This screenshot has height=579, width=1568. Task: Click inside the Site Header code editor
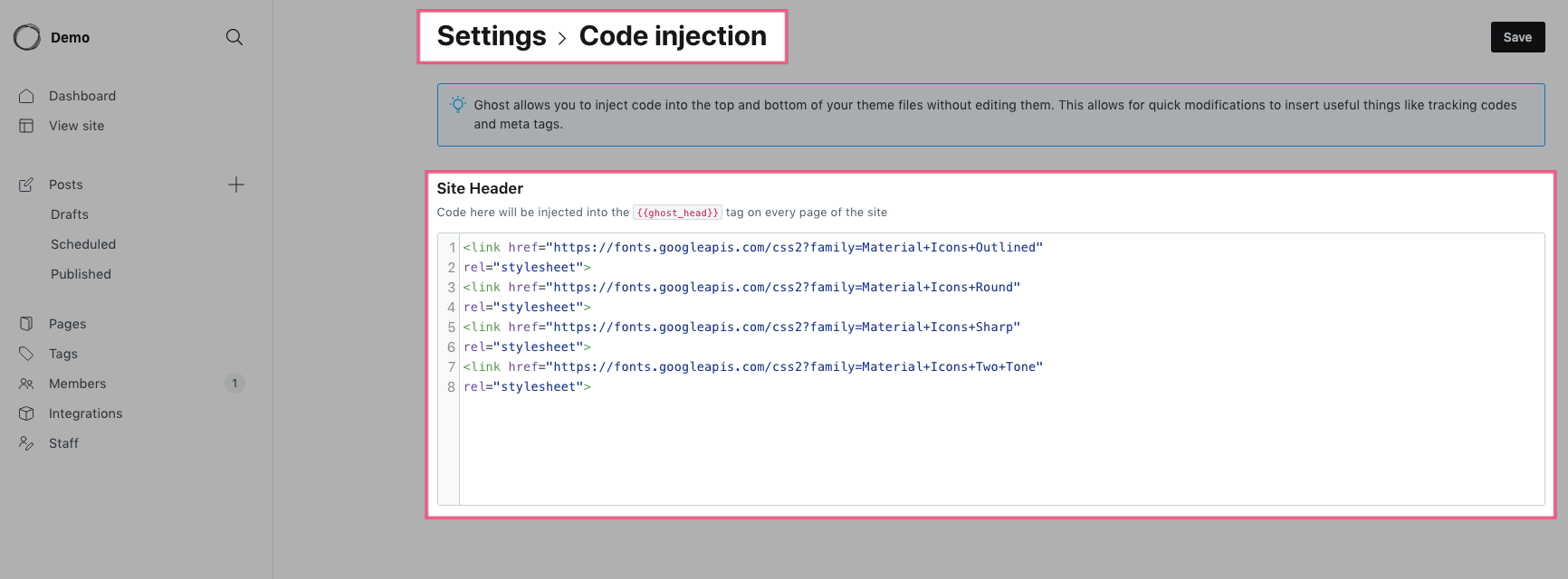pos(991,369)
